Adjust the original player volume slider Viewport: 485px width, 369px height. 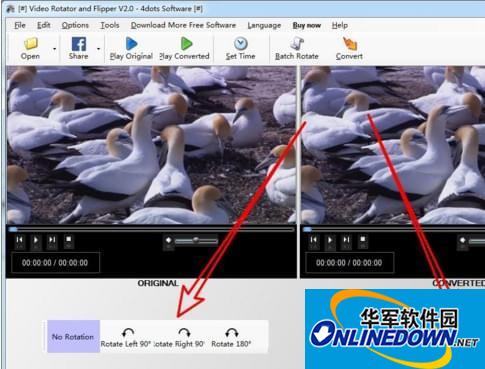[196, 240]
